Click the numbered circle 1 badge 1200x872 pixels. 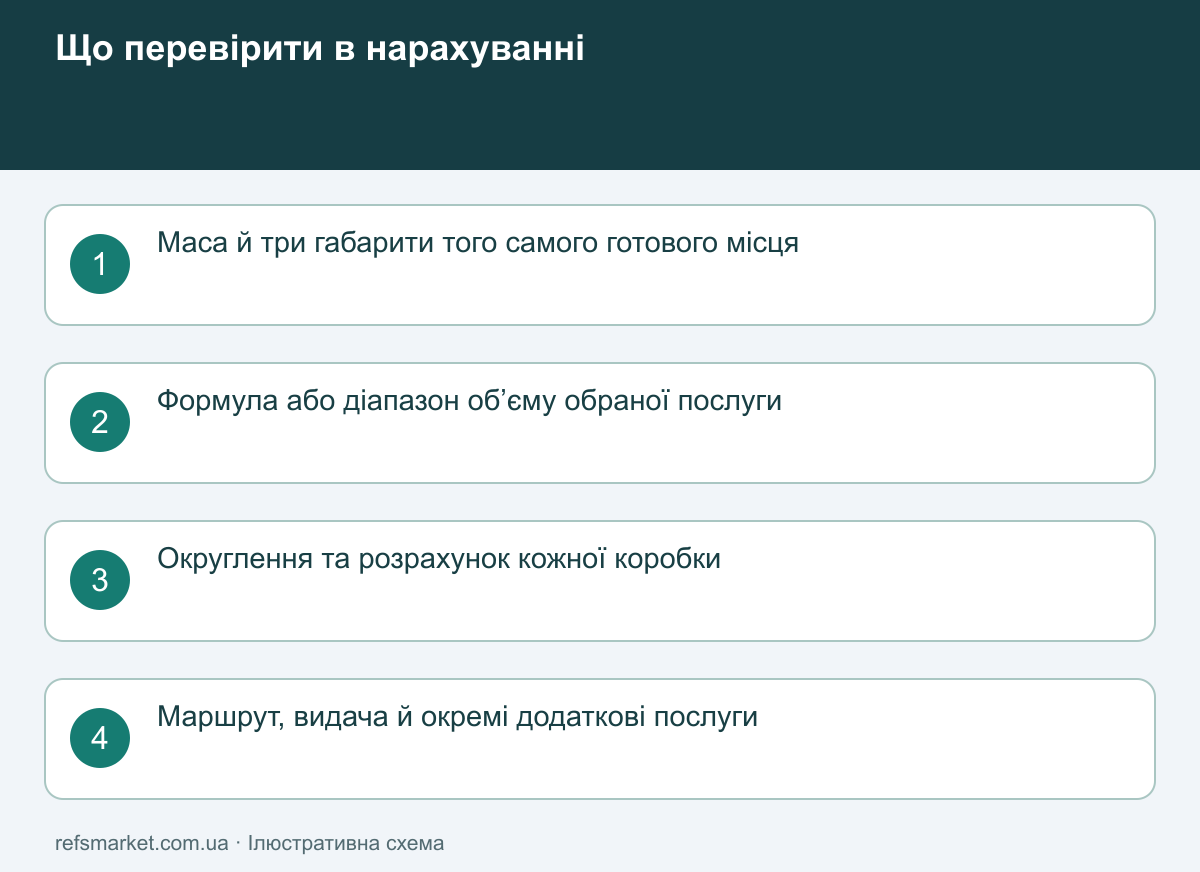100,264
